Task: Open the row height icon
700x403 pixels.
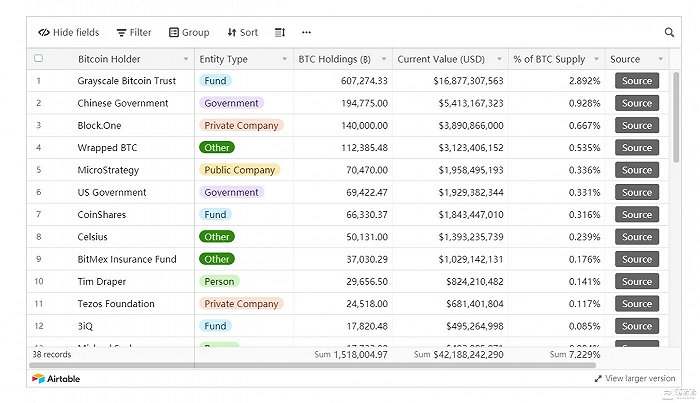Action: [x=280, y=32]
